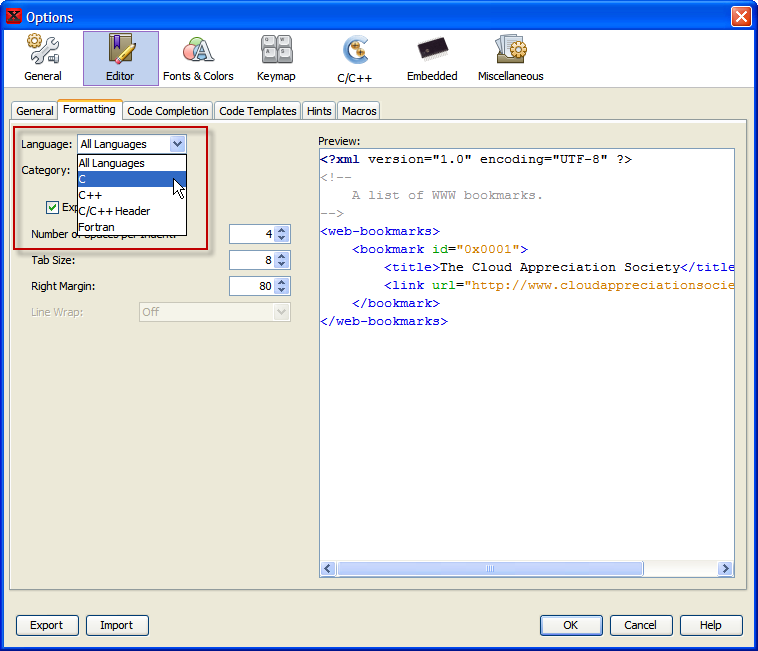Increase the Tab Size stepper value
Image resolution: width=758 pixels, height=651 pixels.
click(x=282, y=256)
